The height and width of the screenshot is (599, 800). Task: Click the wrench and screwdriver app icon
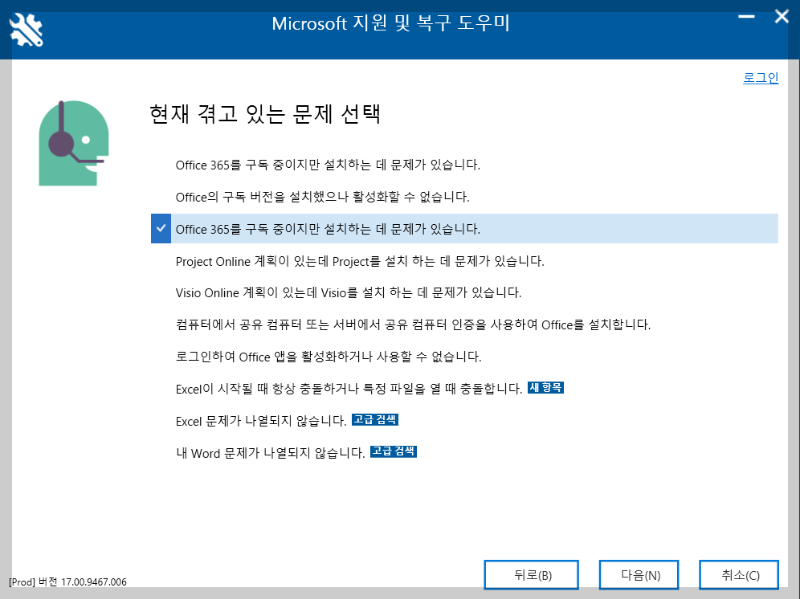coord(27,30)
